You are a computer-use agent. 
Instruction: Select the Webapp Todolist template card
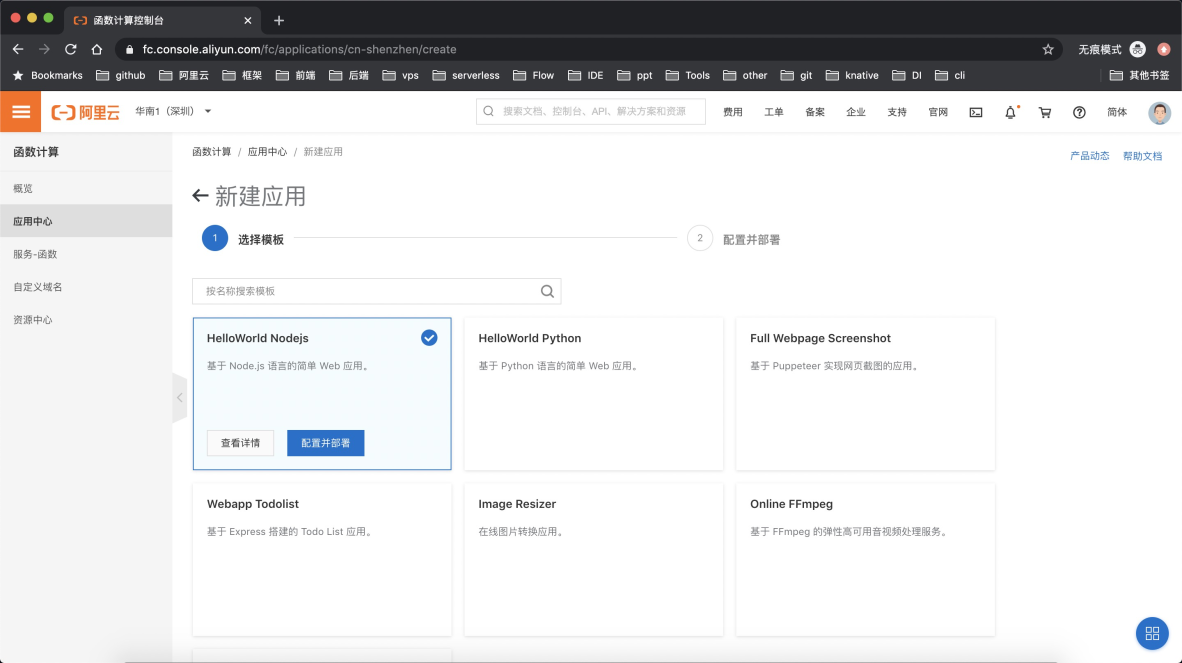coord(322,560)
